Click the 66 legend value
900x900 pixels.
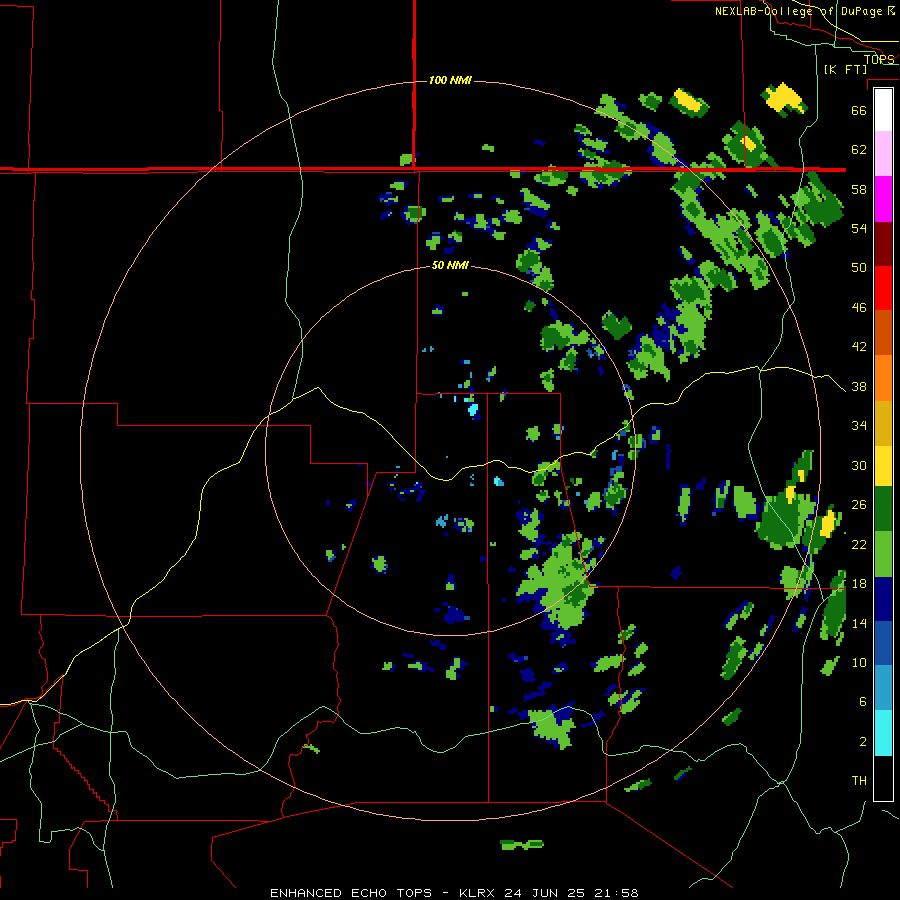[x=859, y=110]
